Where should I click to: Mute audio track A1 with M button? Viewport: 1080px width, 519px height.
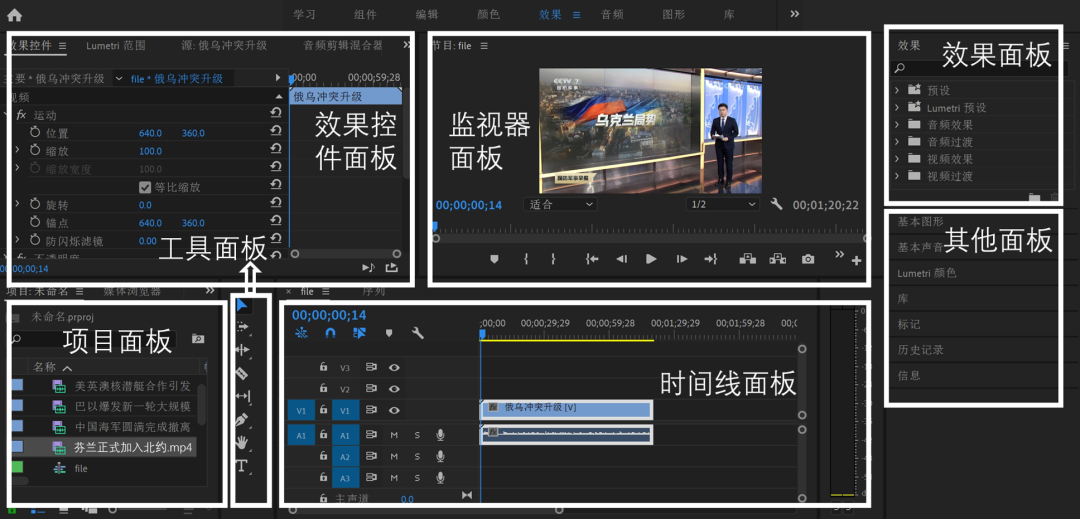(394, 435)
